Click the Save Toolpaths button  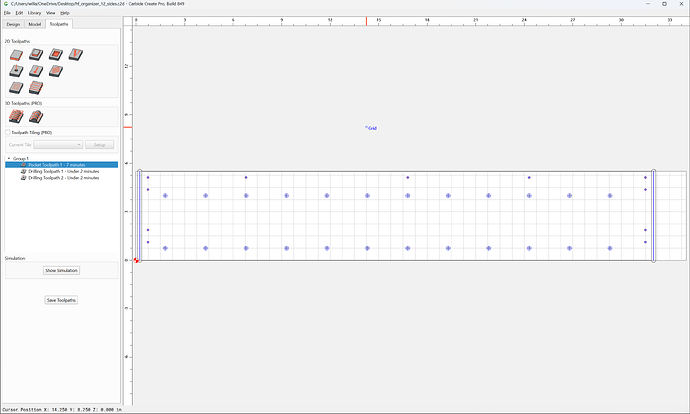pos(61,300)
